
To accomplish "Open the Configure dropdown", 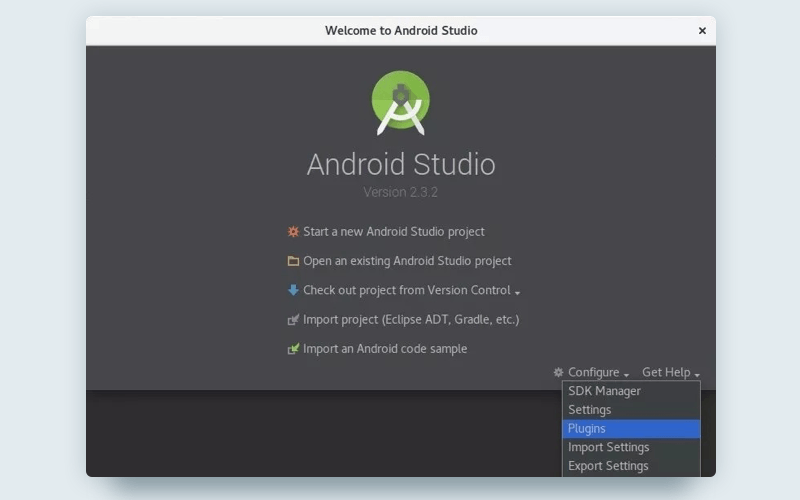I will coord(592,372).
